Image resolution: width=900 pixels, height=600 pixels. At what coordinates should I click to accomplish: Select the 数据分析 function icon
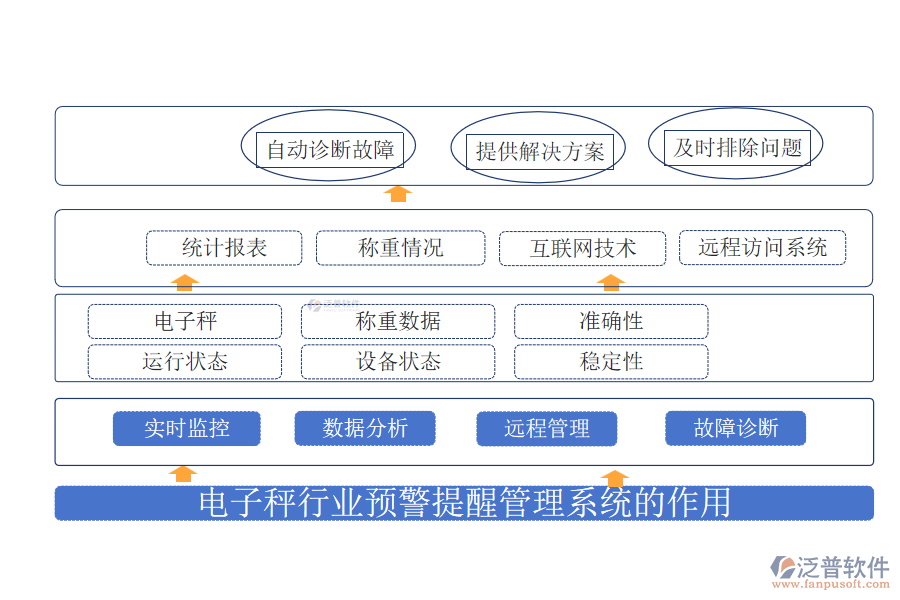click(x=365, y=428)
